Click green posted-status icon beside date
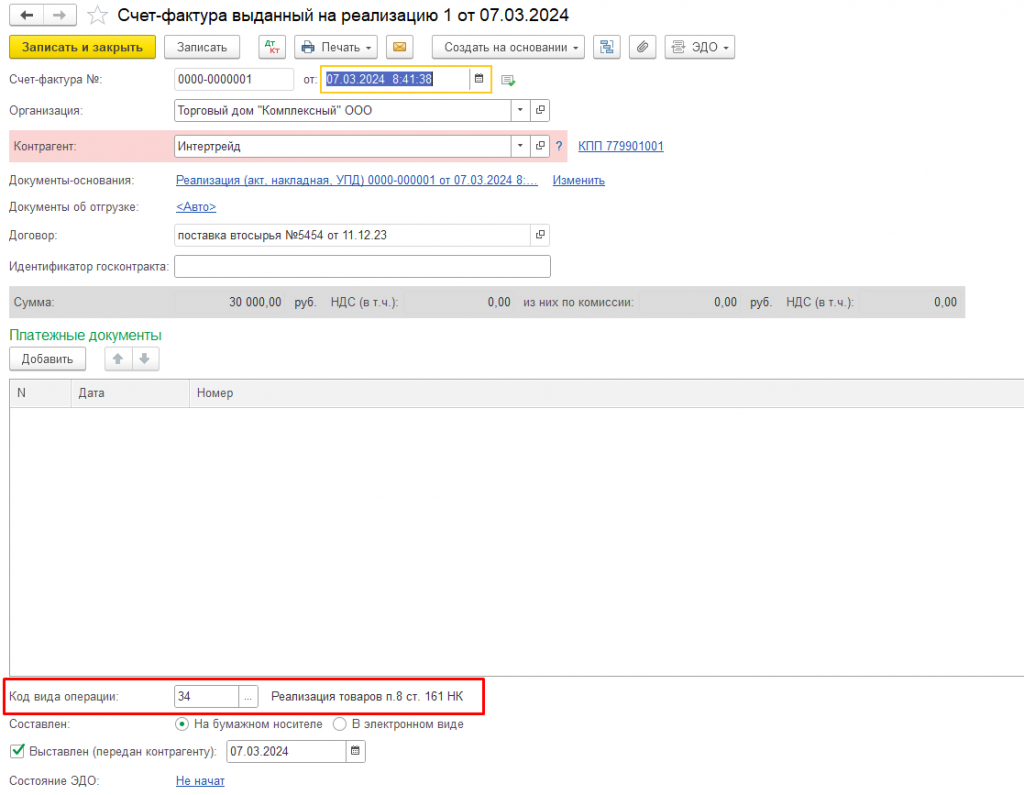 coord(507,80)
